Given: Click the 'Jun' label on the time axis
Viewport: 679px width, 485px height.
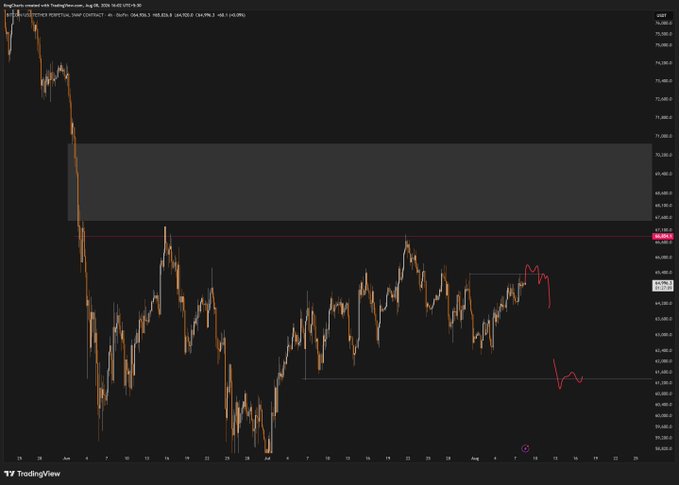Looking at the screenshot, I should pyautogui.click(x=66, y=458).
